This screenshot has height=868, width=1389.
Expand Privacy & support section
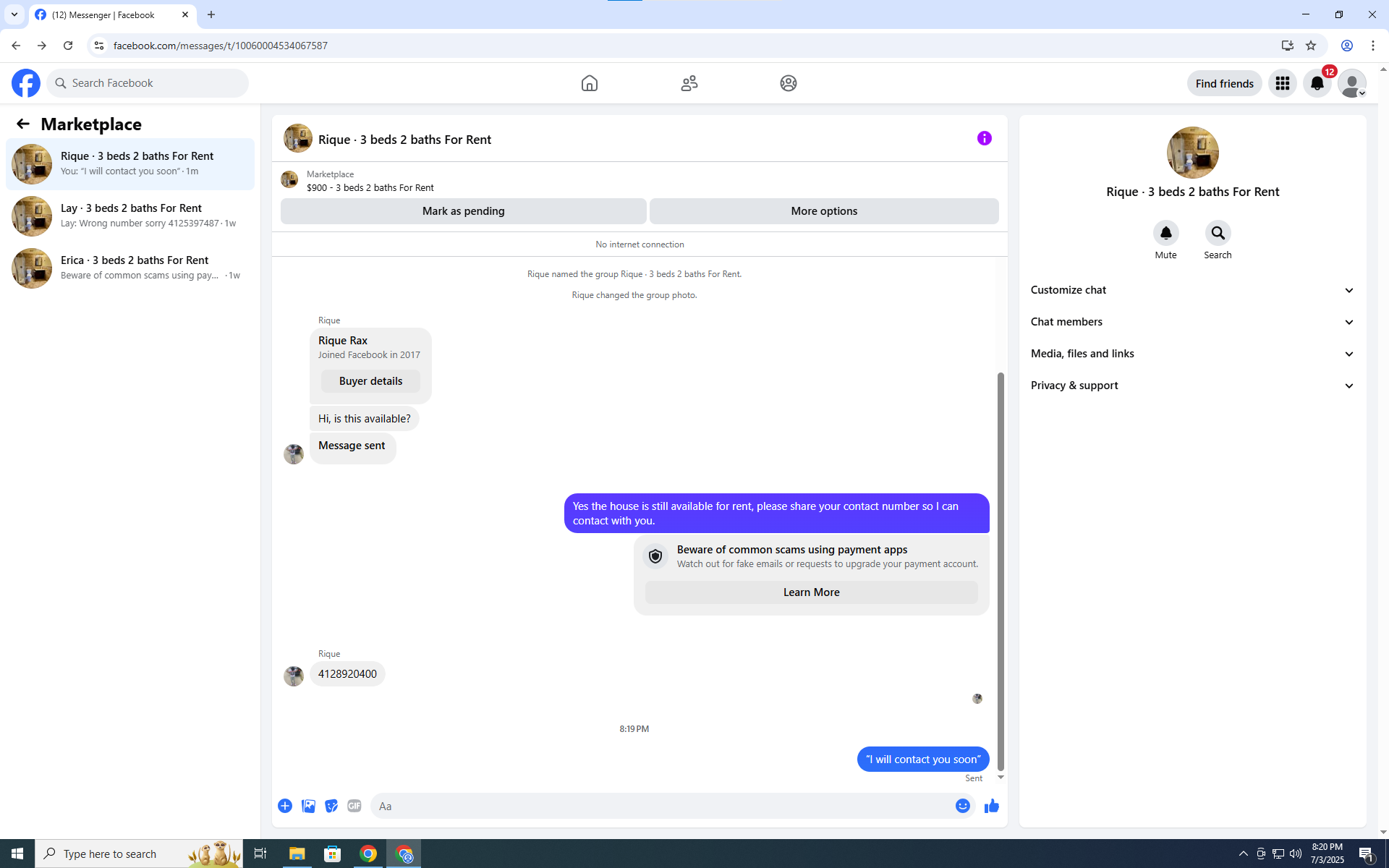1192,386
